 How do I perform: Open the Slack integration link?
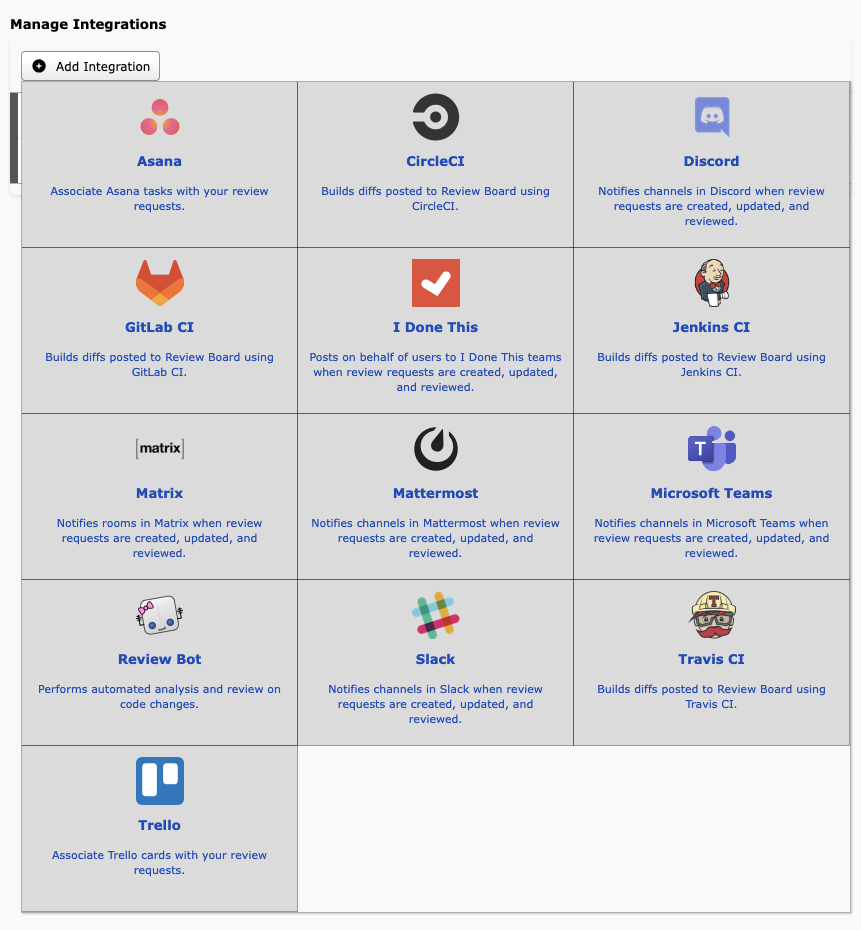(x=435, y=659)
